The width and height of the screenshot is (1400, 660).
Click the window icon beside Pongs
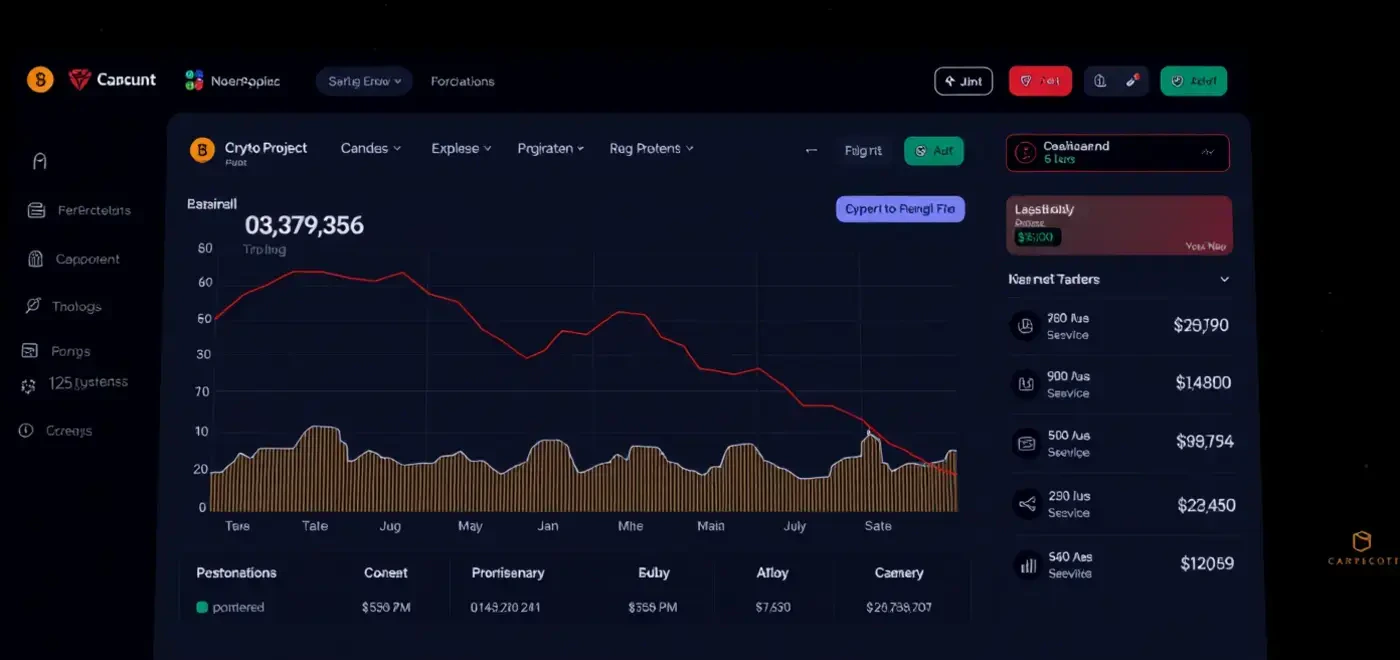31,351
